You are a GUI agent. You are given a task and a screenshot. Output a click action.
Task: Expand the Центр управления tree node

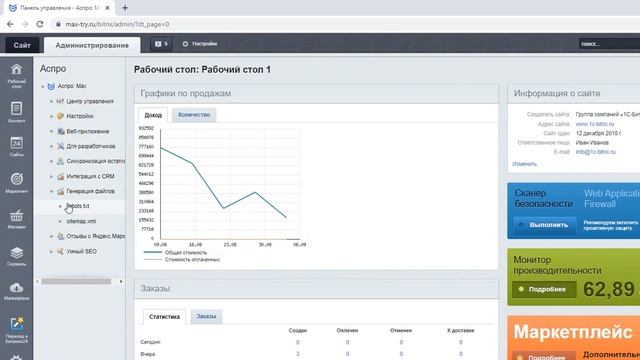tap(51, 101)
